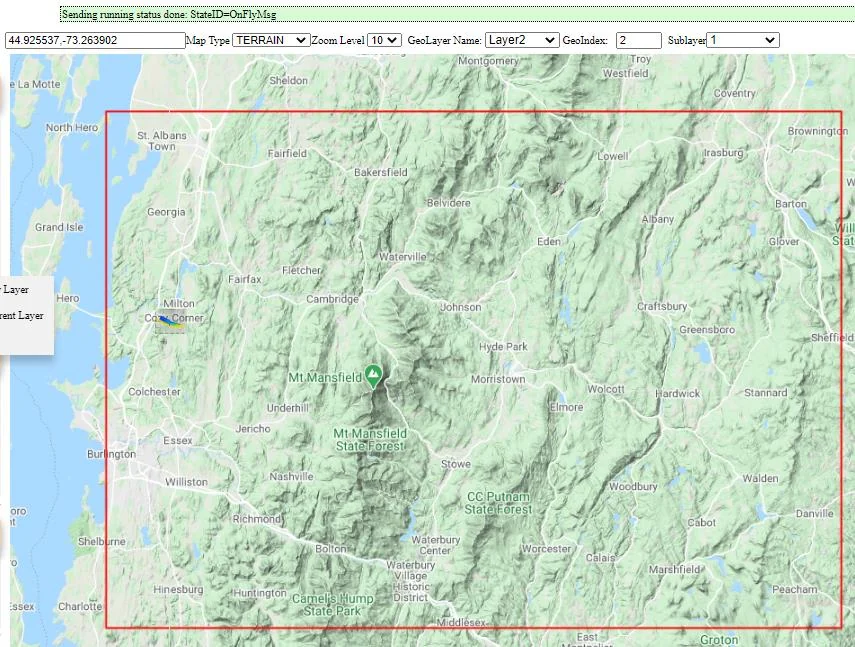
Task: Click the Montgomery map label
Action: pyautogui.click(x=487, y=61)
